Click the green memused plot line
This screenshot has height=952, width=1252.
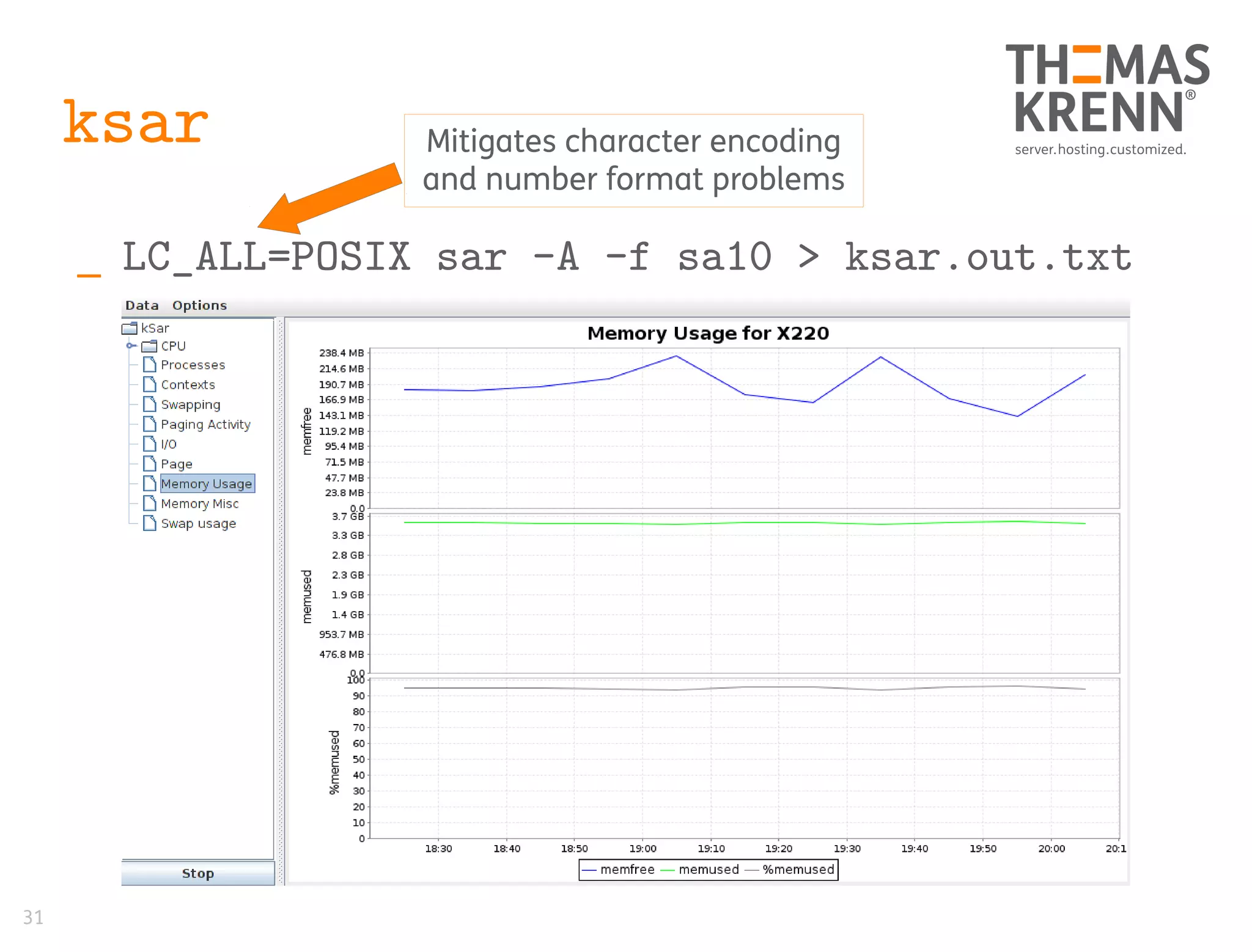744,522
